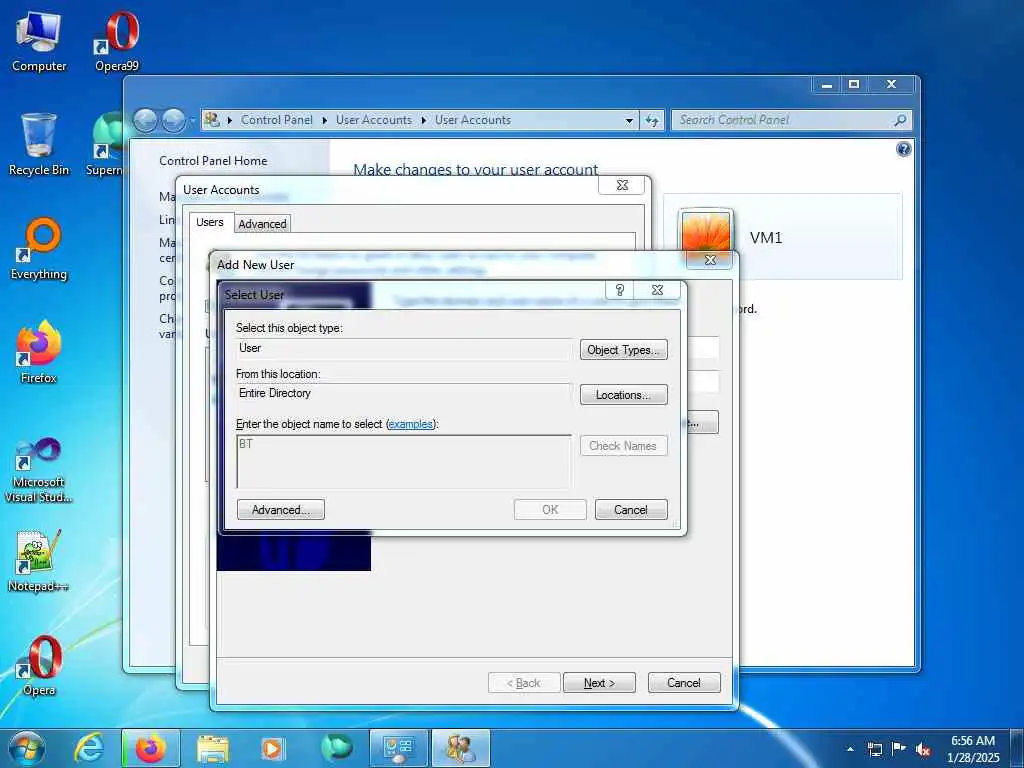
Task: Close the Select User dialog
Action: (658, 291)
